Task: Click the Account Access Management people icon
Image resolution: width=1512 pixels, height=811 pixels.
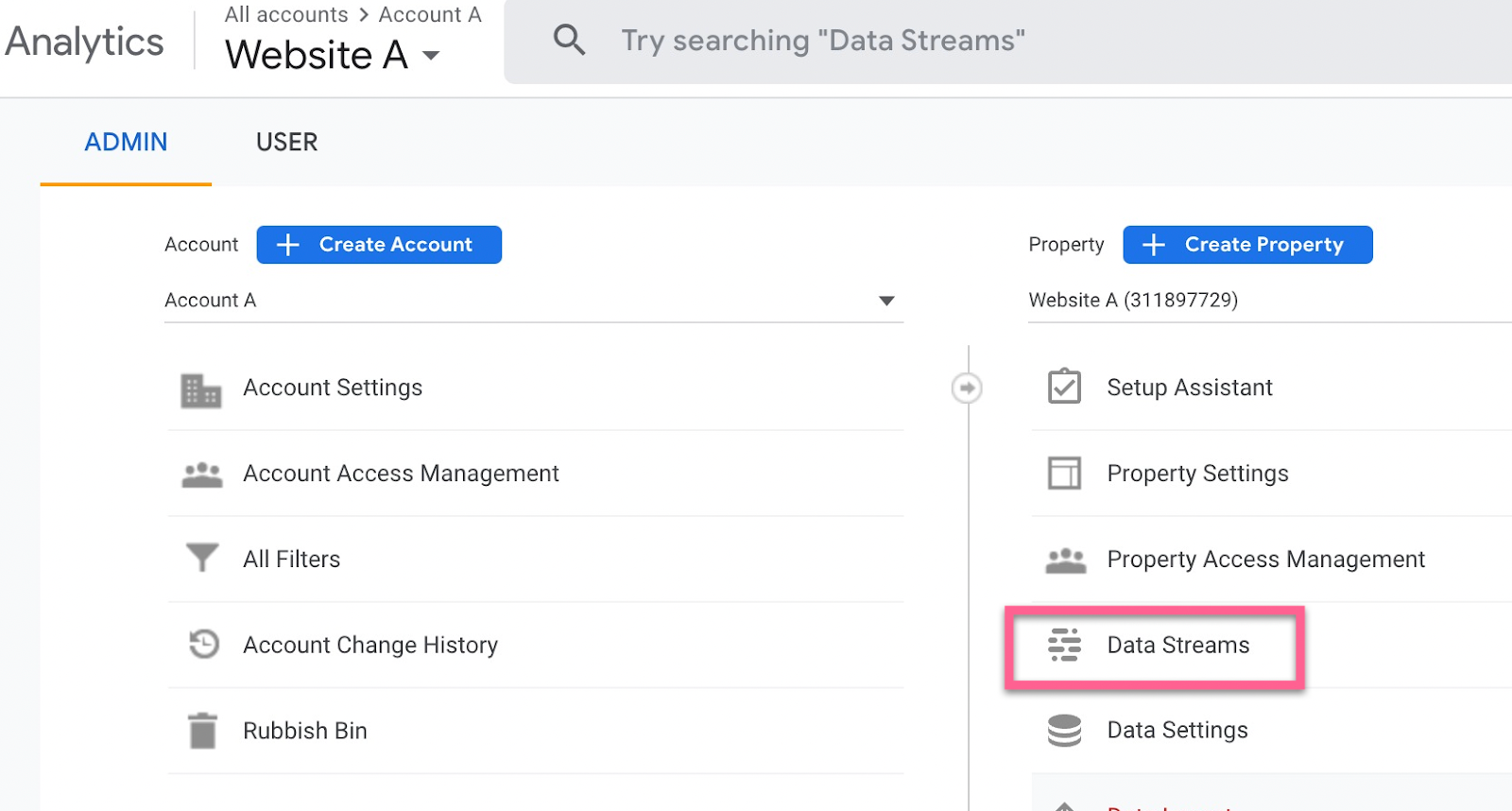Action: coord(201,475)
